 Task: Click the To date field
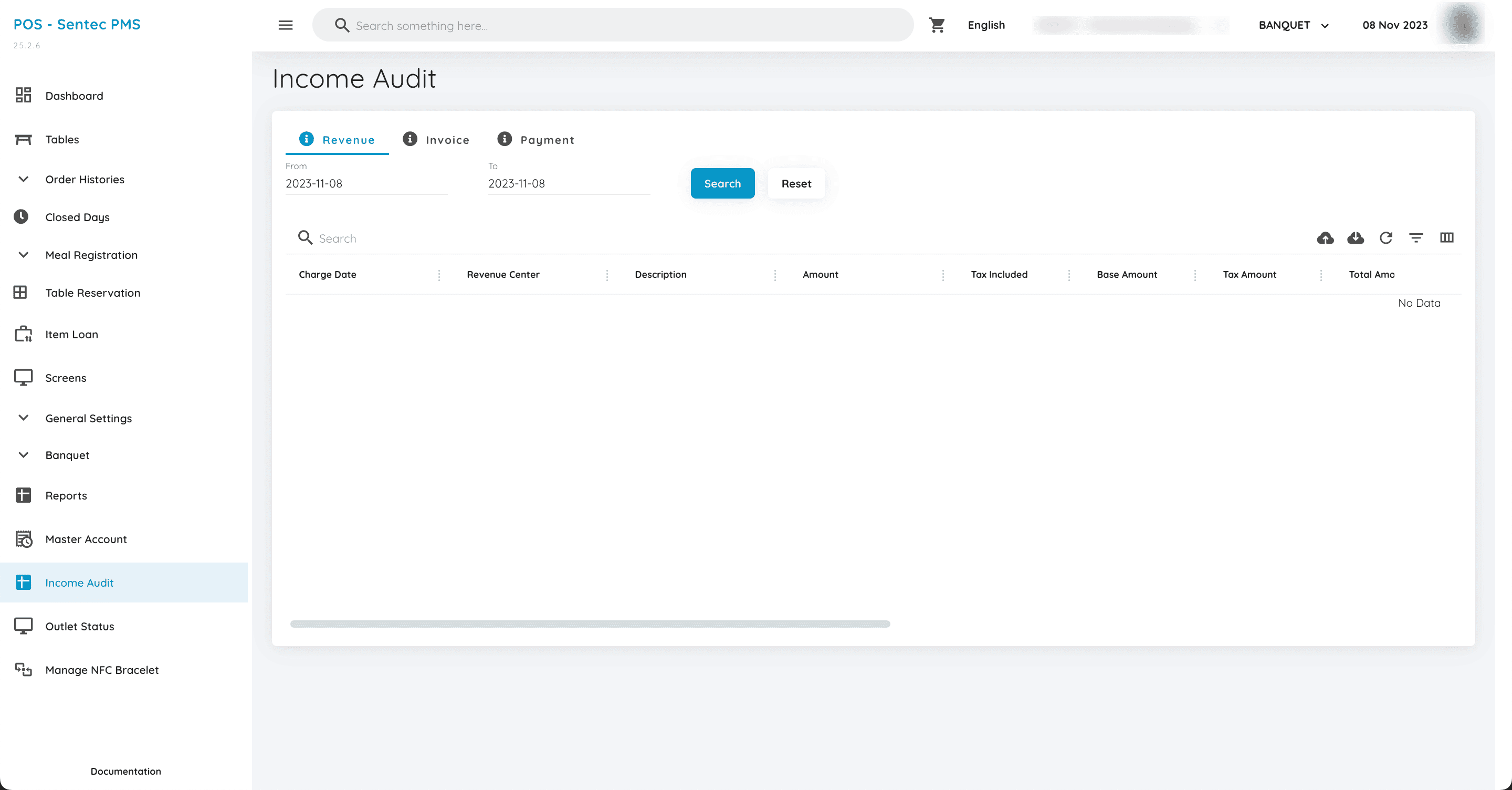pos(569,184)
